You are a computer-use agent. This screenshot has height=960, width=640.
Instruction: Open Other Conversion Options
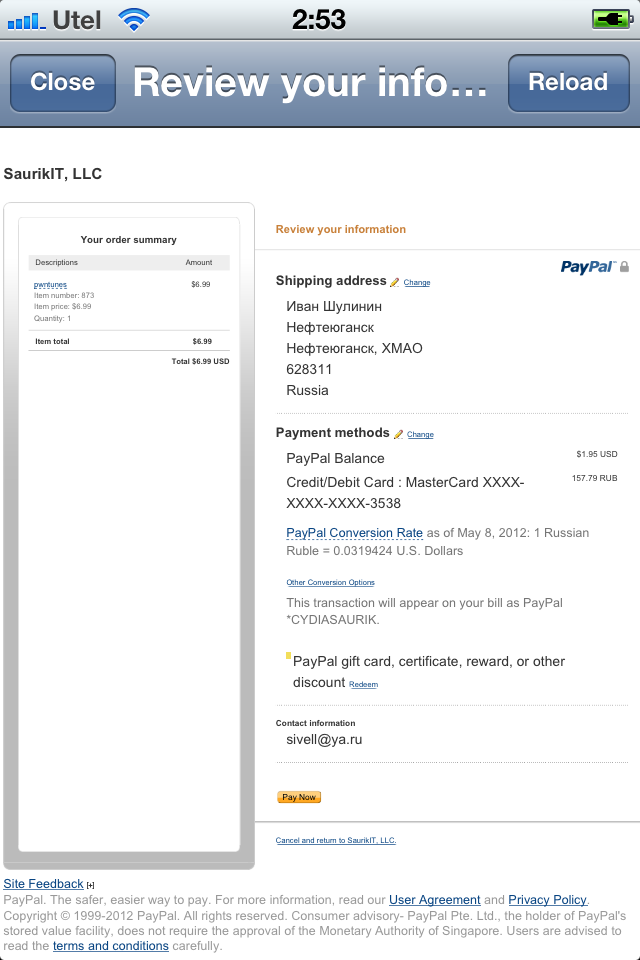pos(330,582)
